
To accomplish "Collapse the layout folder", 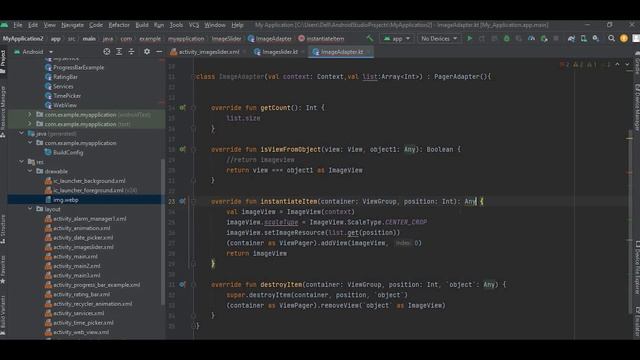I will pyautogui.click(x=30, y=209).
